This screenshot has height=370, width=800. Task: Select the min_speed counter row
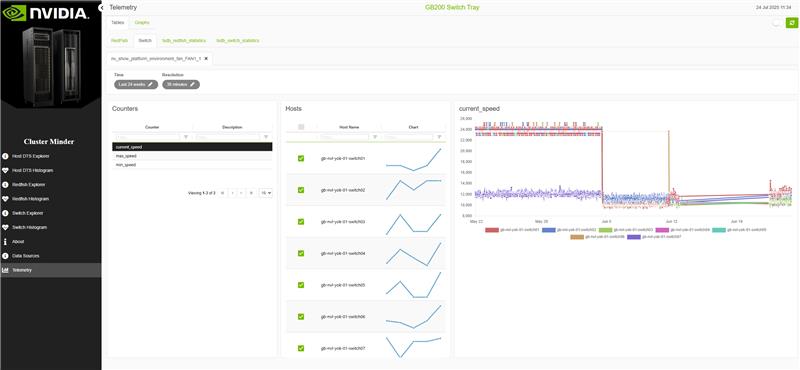(192, 165)
